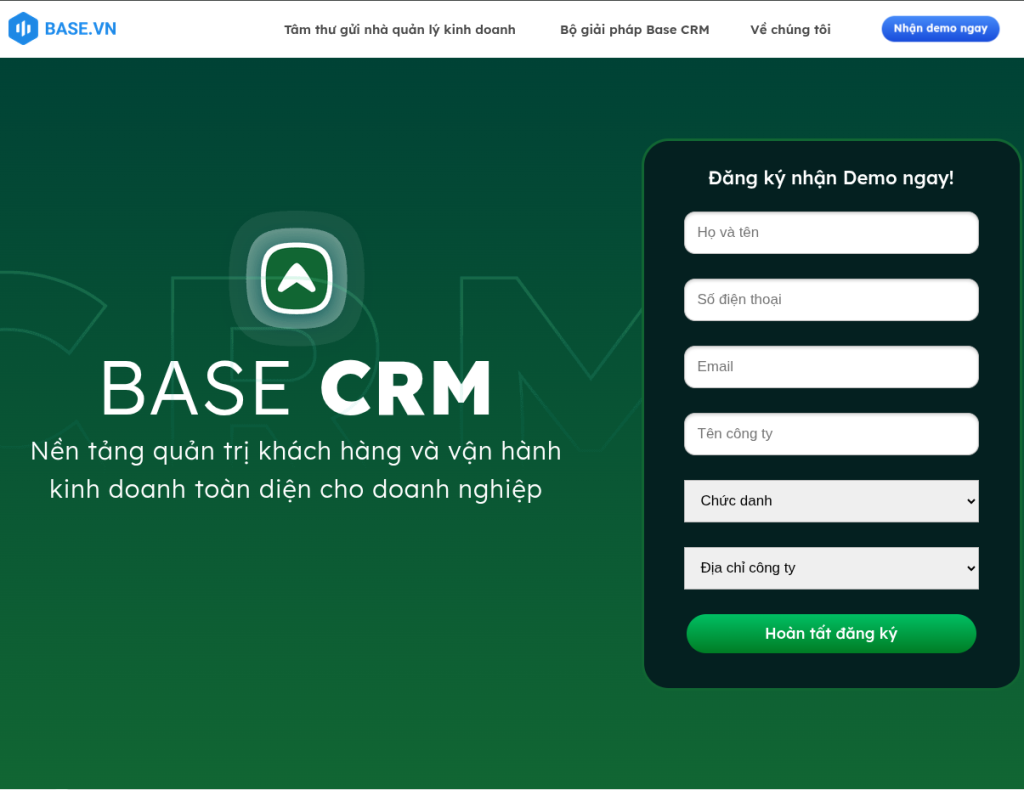This screenshot has height=790, width=1024.
Task: Click the "Đăng ký nhận Demo ngay!" heading
Action: point(831,178)
